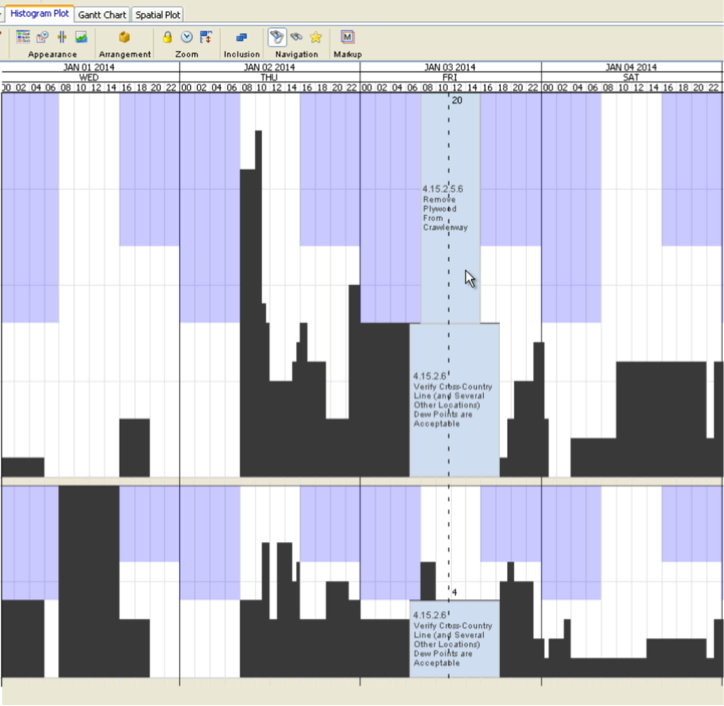Click the JAN 02 2014 date header
The image size is (724, 706).
click(x=269, y=67)
